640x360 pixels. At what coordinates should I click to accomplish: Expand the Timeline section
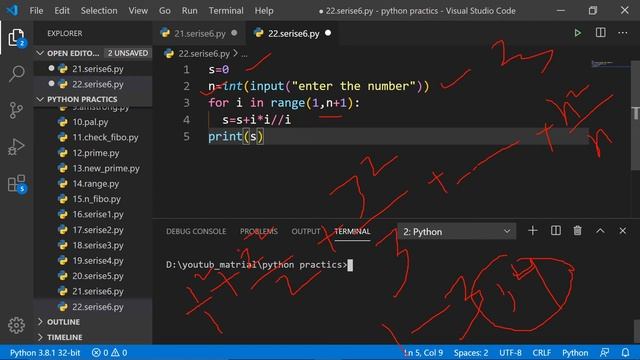tap(93, 337)
